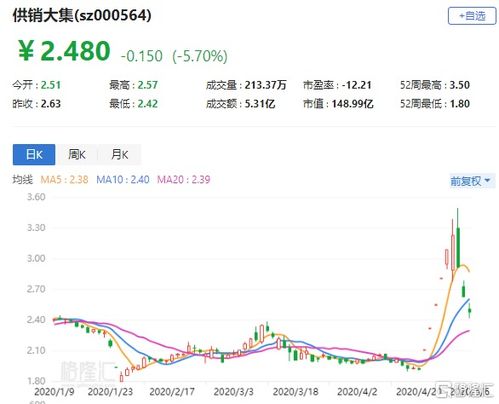Screen dimensions: 499x404
Task: Click the 市值 value 148.99亿
Action: click(353, 104)
